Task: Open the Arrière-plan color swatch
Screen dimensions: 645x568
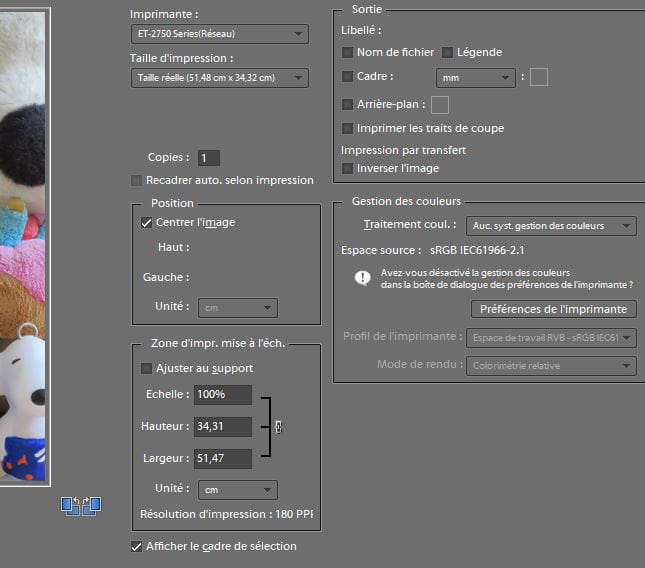Action: pos(440,104)
